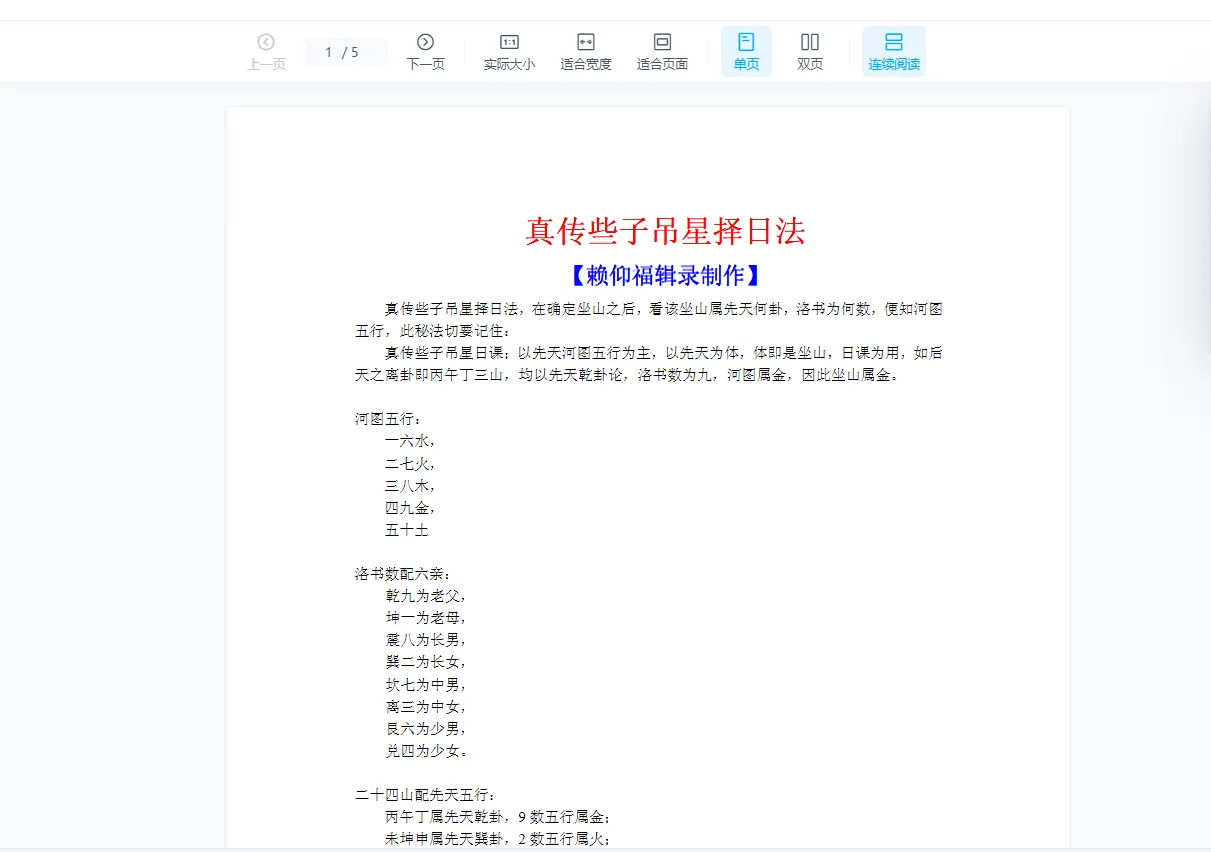
Task: Switch layout to two-page mode
Action: 809,51
